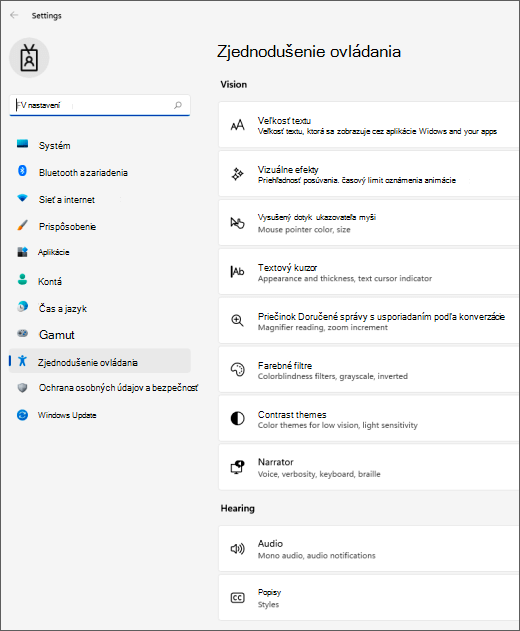Open Farebné filtre settings
Image resolution: width=520 pixels, height=631 pixels.
pos(369,369)
